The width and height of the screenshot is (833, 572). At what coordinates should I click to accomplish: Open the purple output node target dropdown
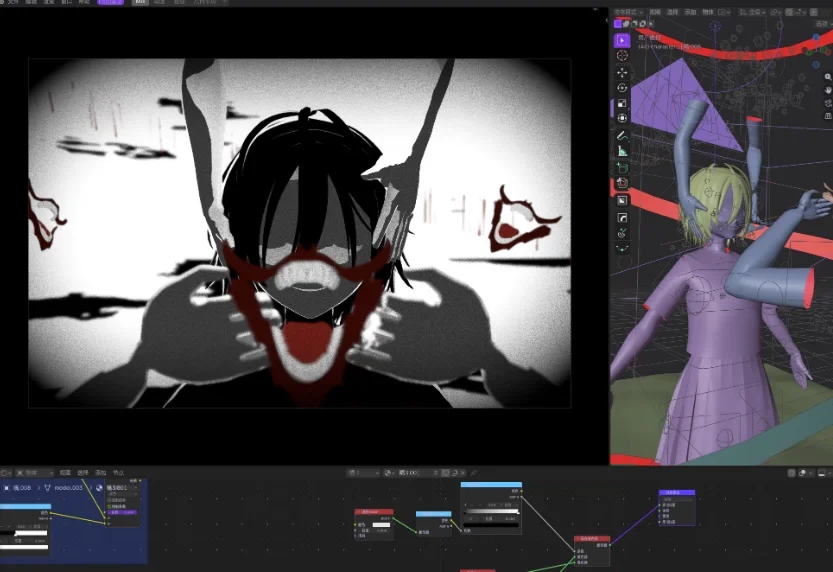[x=676, y=499]
